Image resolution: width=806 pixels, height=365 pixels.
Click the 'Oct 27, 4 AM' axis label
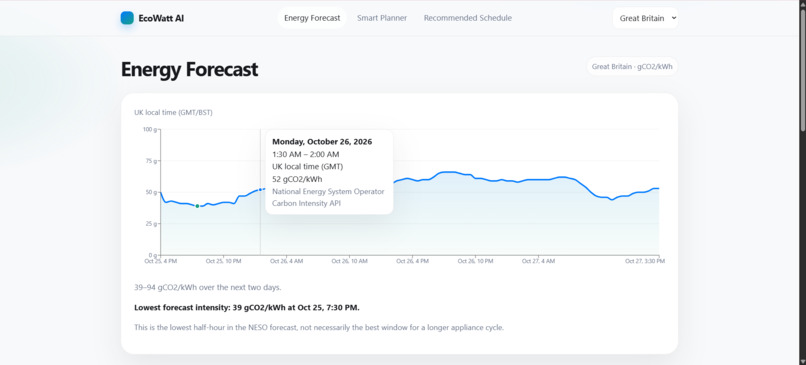tap(538, 261)
